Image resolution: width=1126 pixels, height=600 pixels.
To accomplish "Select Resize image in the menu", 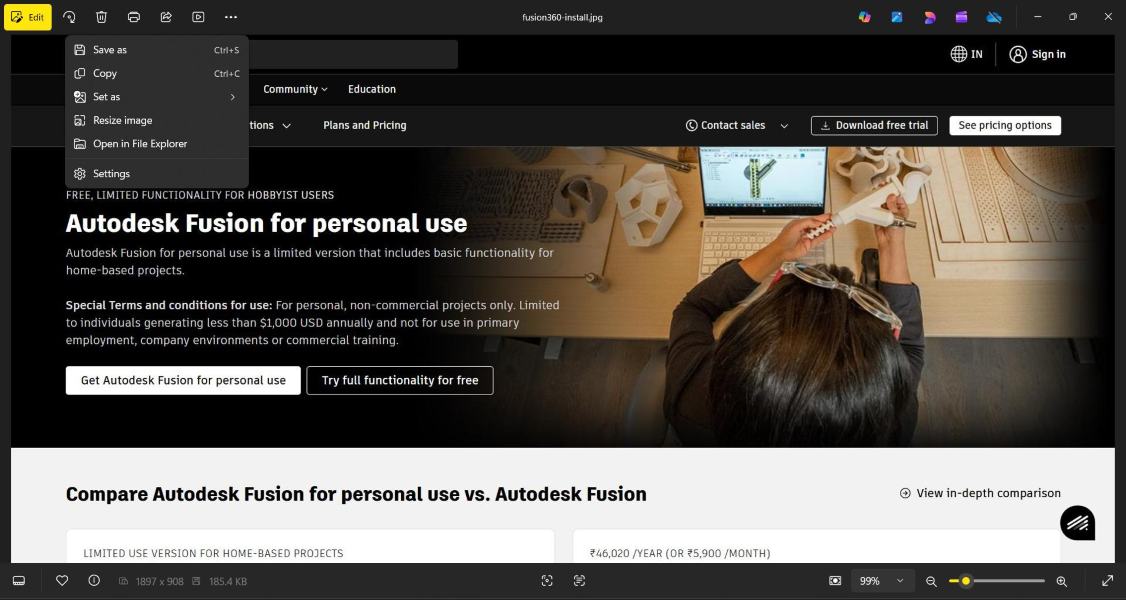I will click(157, 121).
